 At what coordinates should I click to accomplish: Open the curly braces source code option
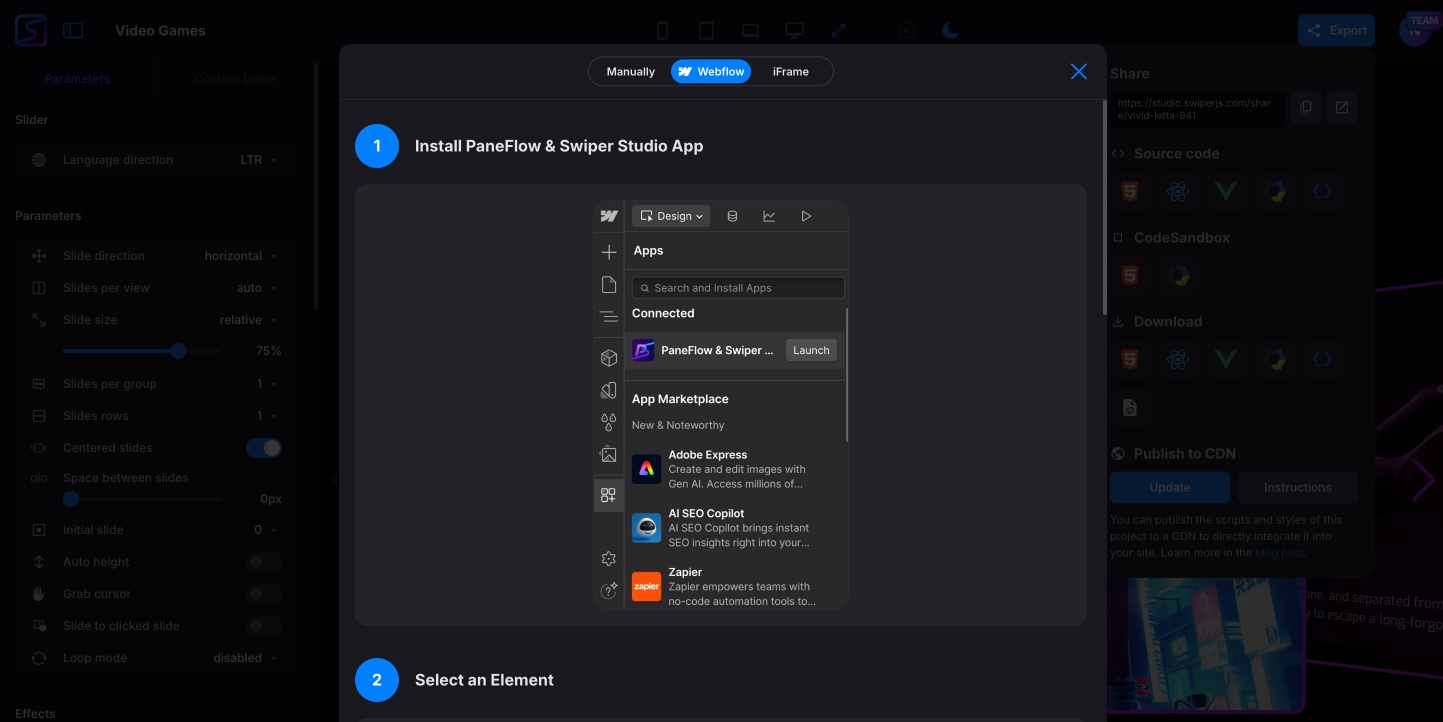1321,191
